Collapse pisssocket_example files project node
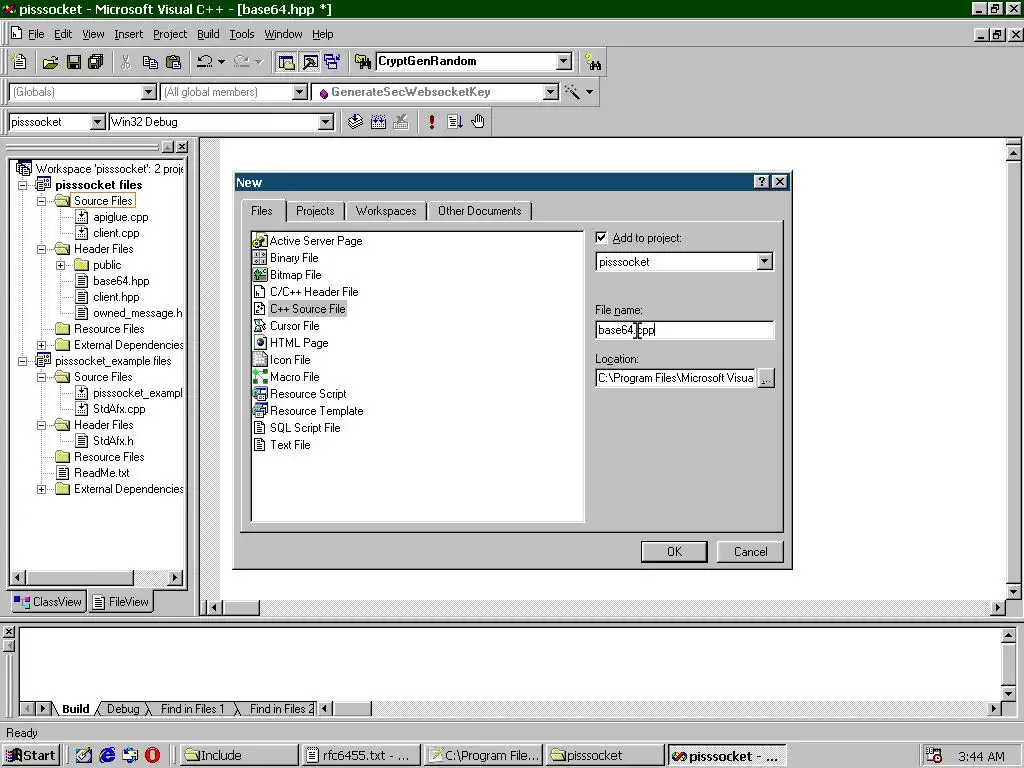 click(x=23, y=361)
